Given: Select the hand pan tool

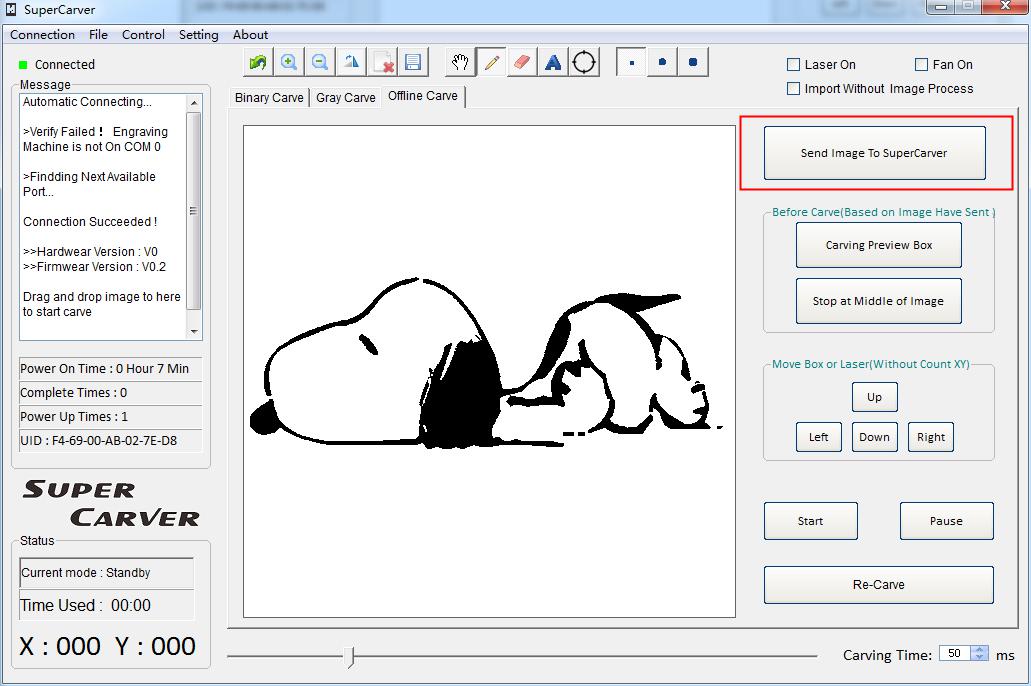Looking at the screenshot, I should coord(460,62).
